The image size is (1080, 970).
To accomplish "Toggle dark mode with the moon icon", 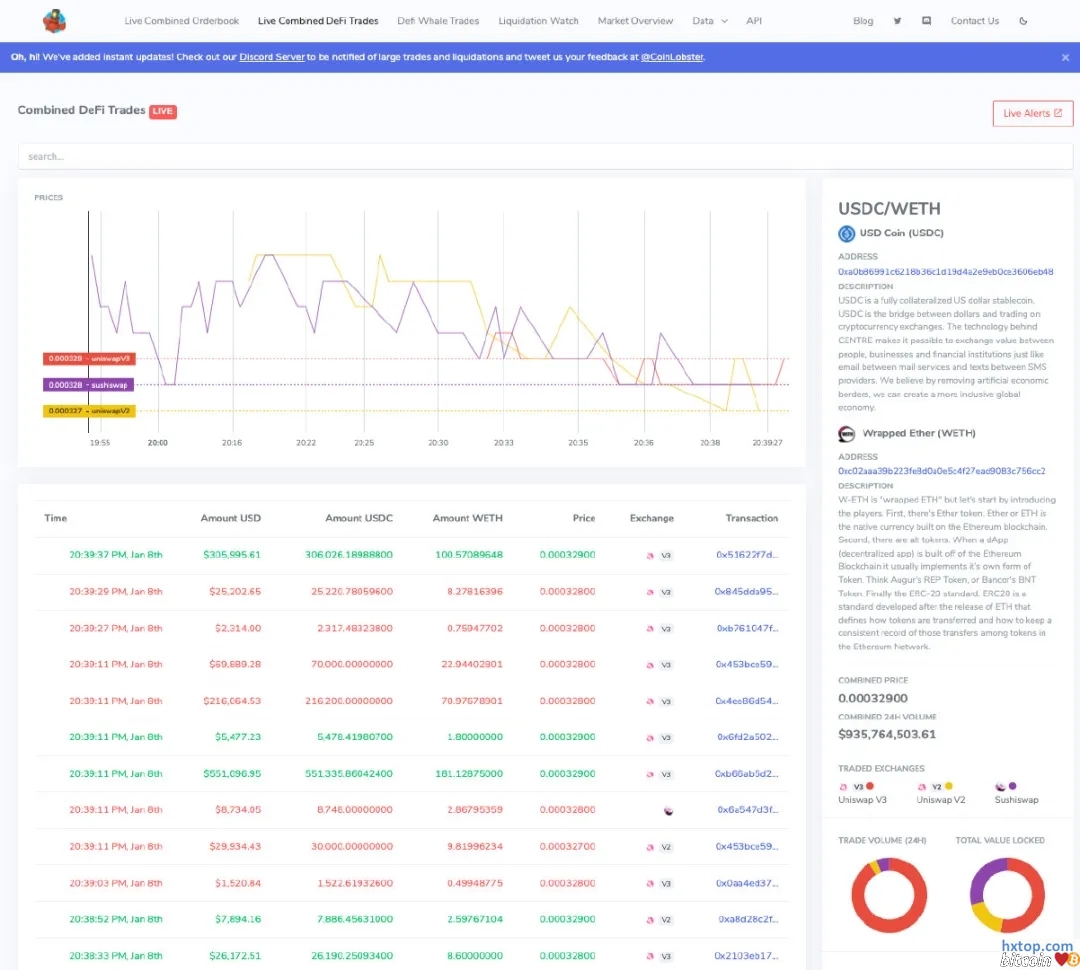I will pos(1023,21).
